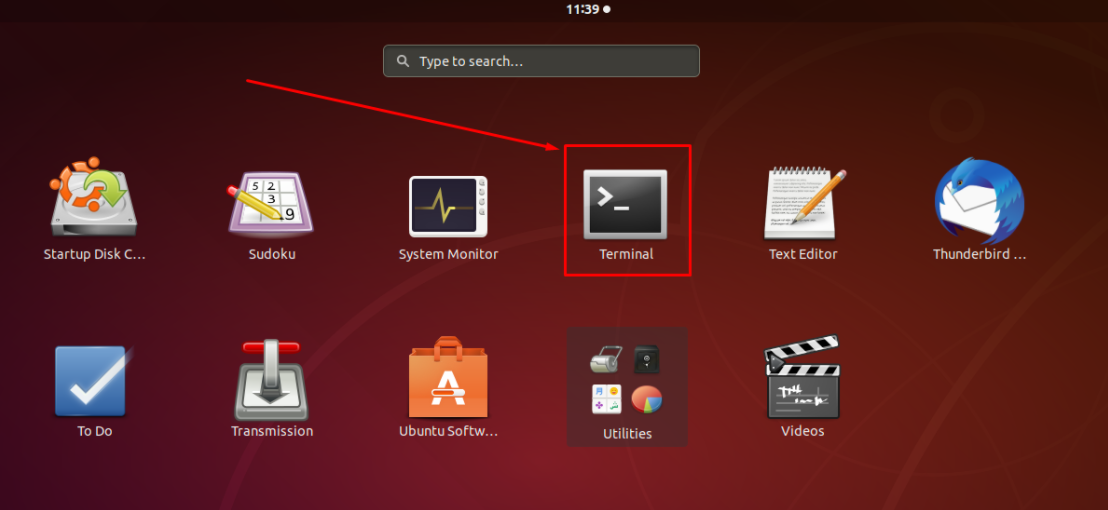
Task: Launch the Videos clapperboard icon
Action: [x=802, y=381]
